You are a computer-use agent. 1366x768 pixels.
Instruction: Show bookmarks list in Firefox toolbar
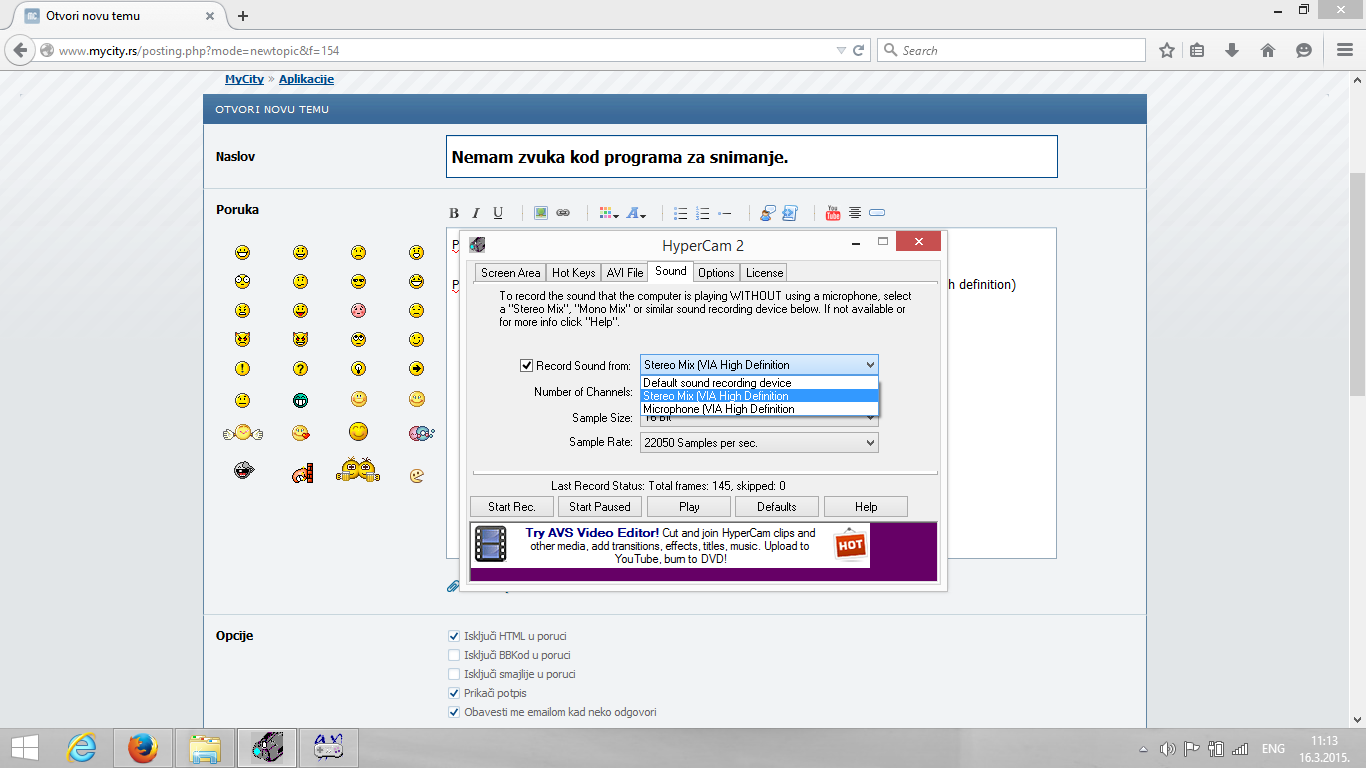pyautogui.click(x=1197, y=50)
